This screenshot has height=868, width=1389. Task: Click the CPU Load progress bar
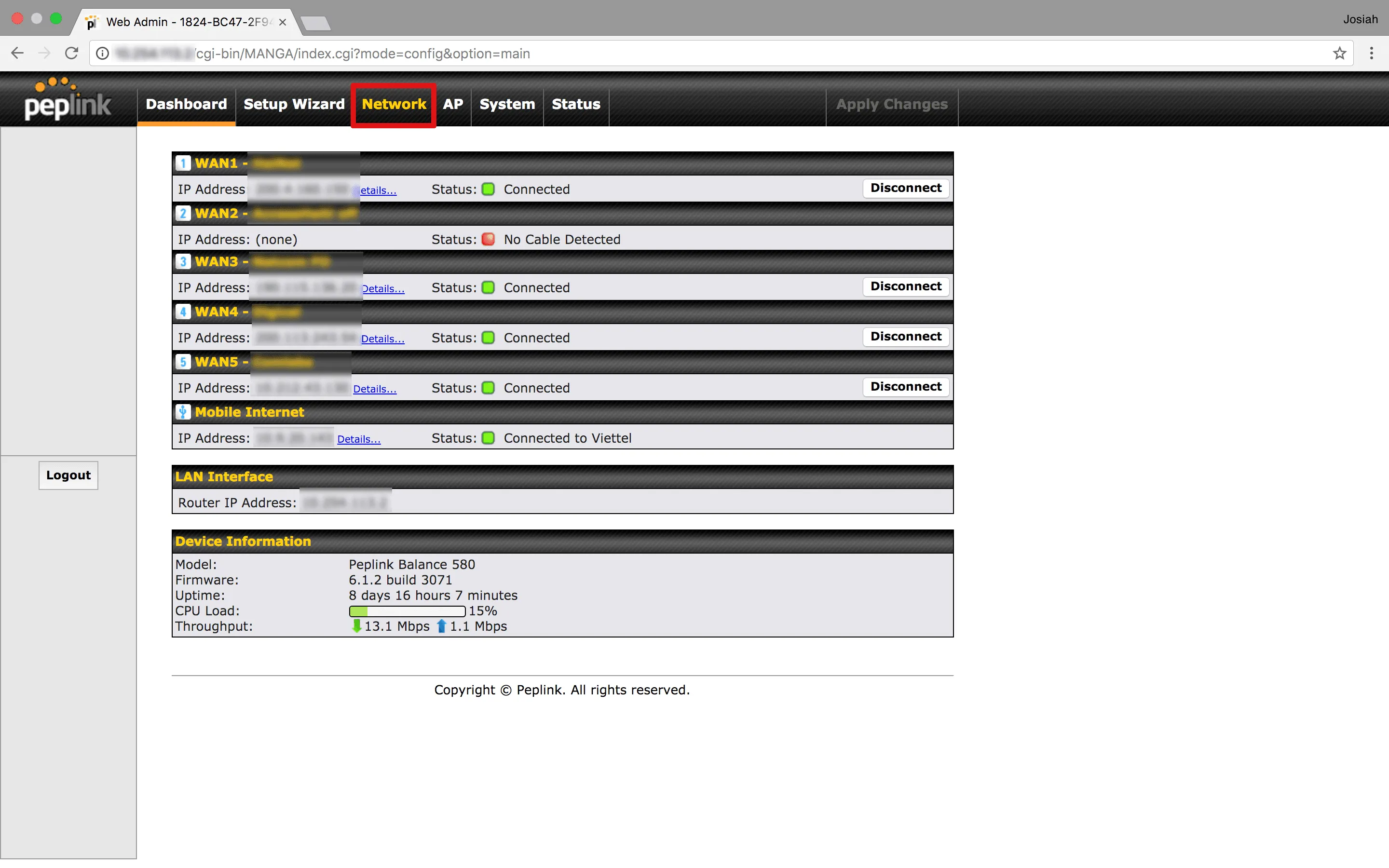(x=407, y=611)
